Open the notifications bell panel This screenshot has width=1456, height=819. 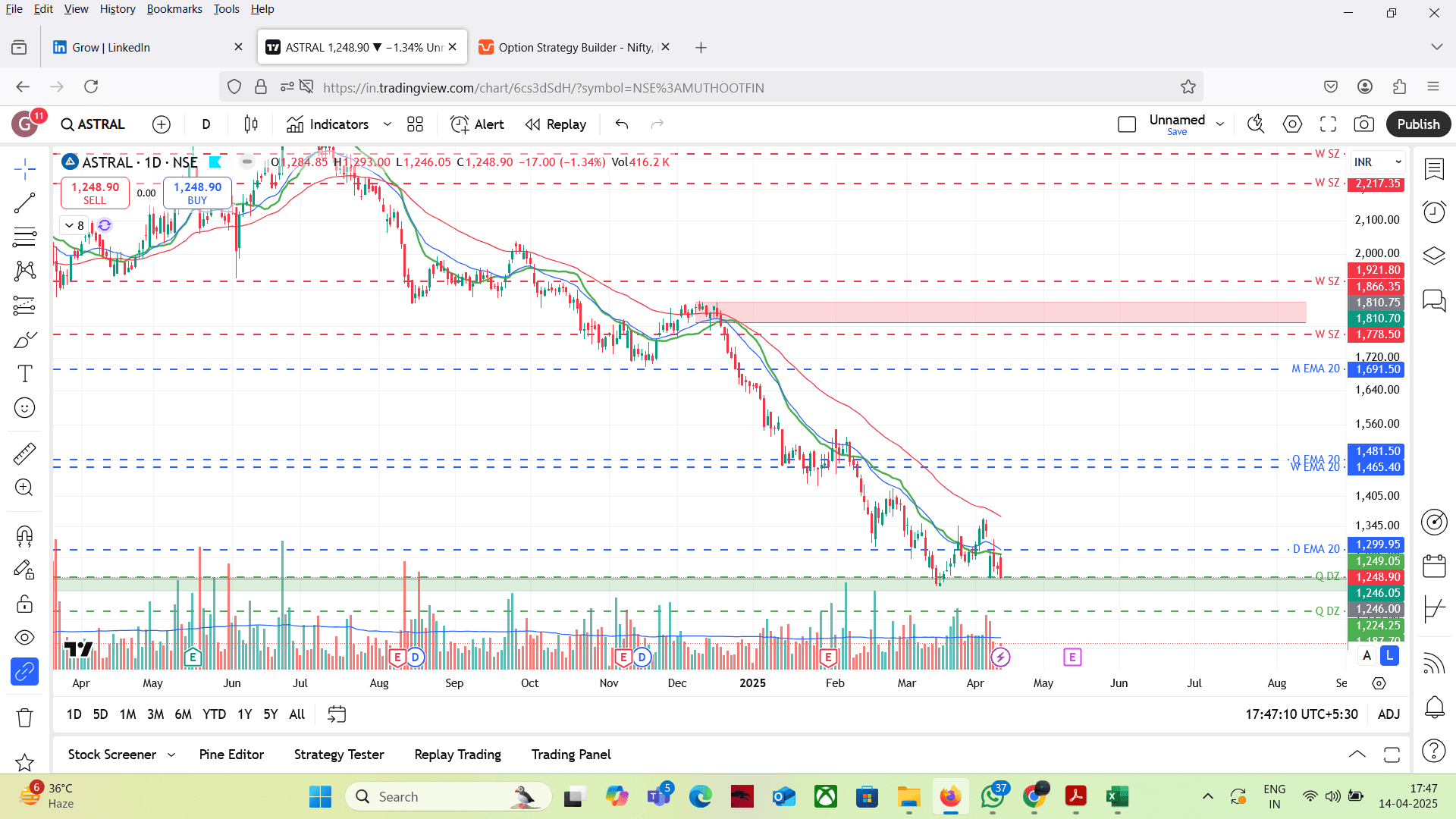(1434, 708)
